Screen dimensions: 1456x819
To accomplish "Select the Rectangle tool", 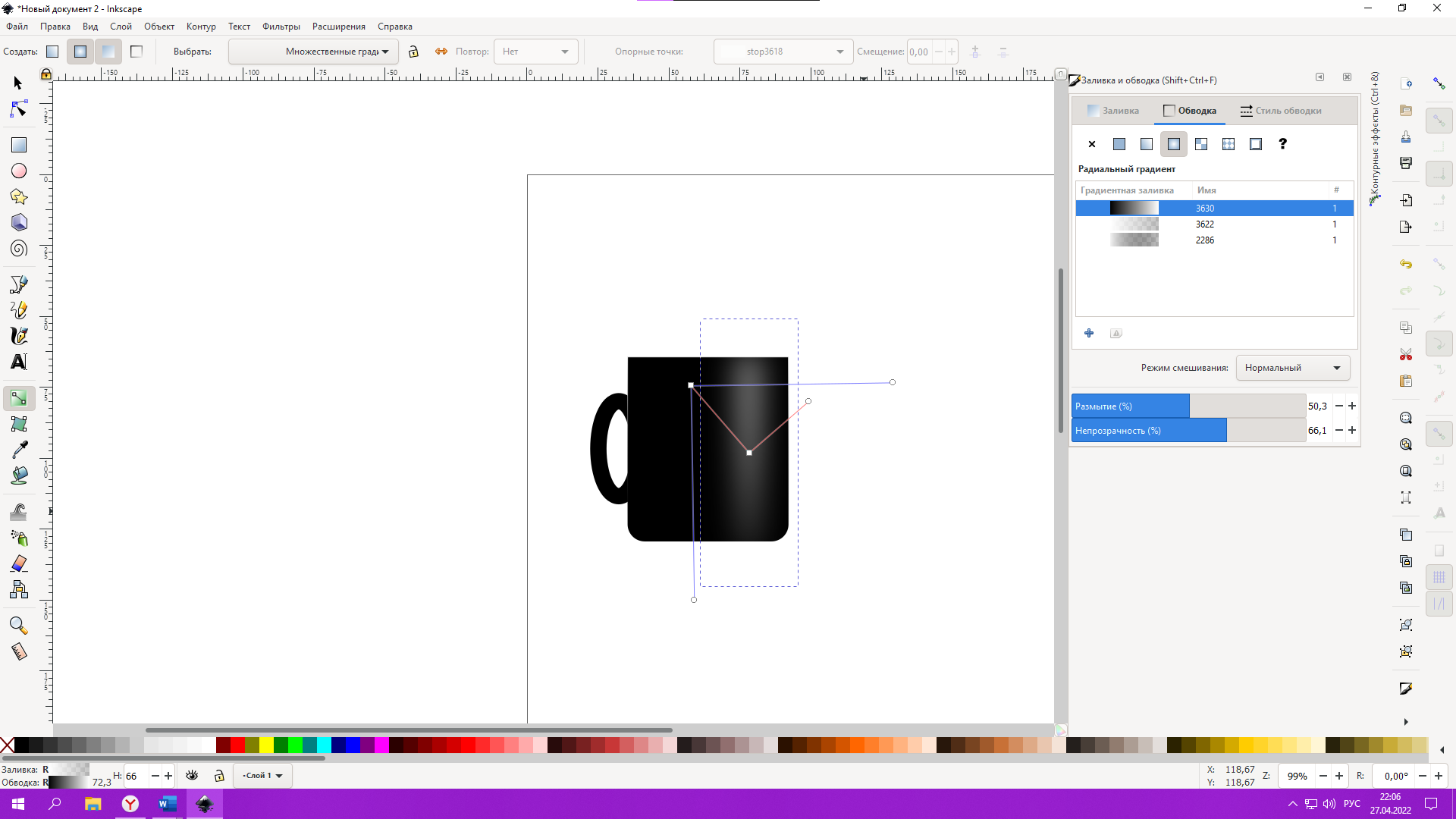I will pyautogui.click(x=18, y=145).
